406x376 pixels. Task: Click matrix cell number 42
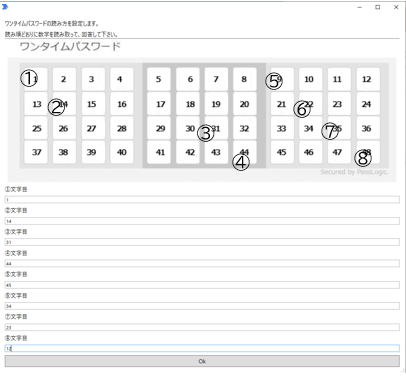tap(188, 152)
